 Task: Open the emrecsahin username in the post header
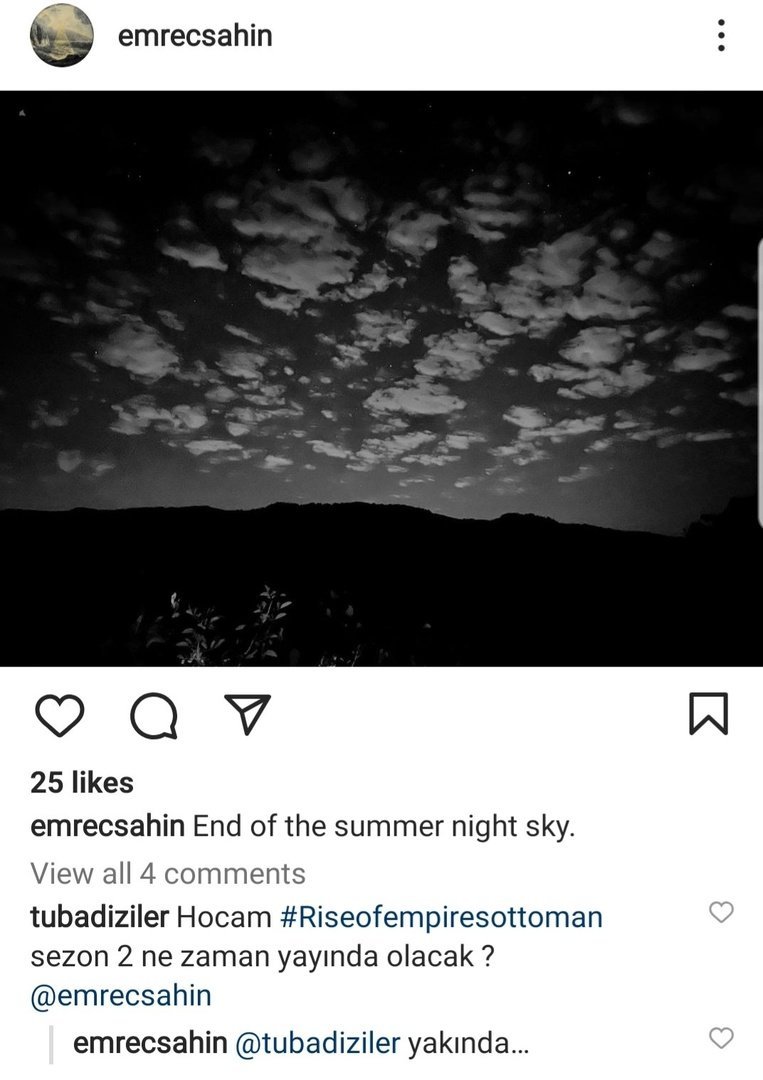[195, 36]
